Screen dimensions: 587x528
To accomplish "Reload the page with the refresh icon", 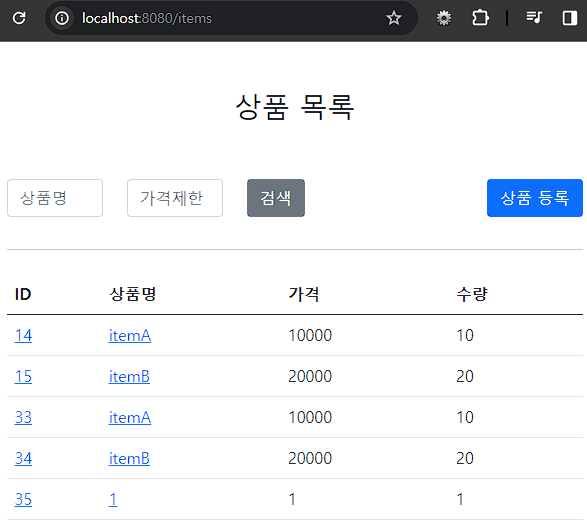I will [x=19, y=18].
